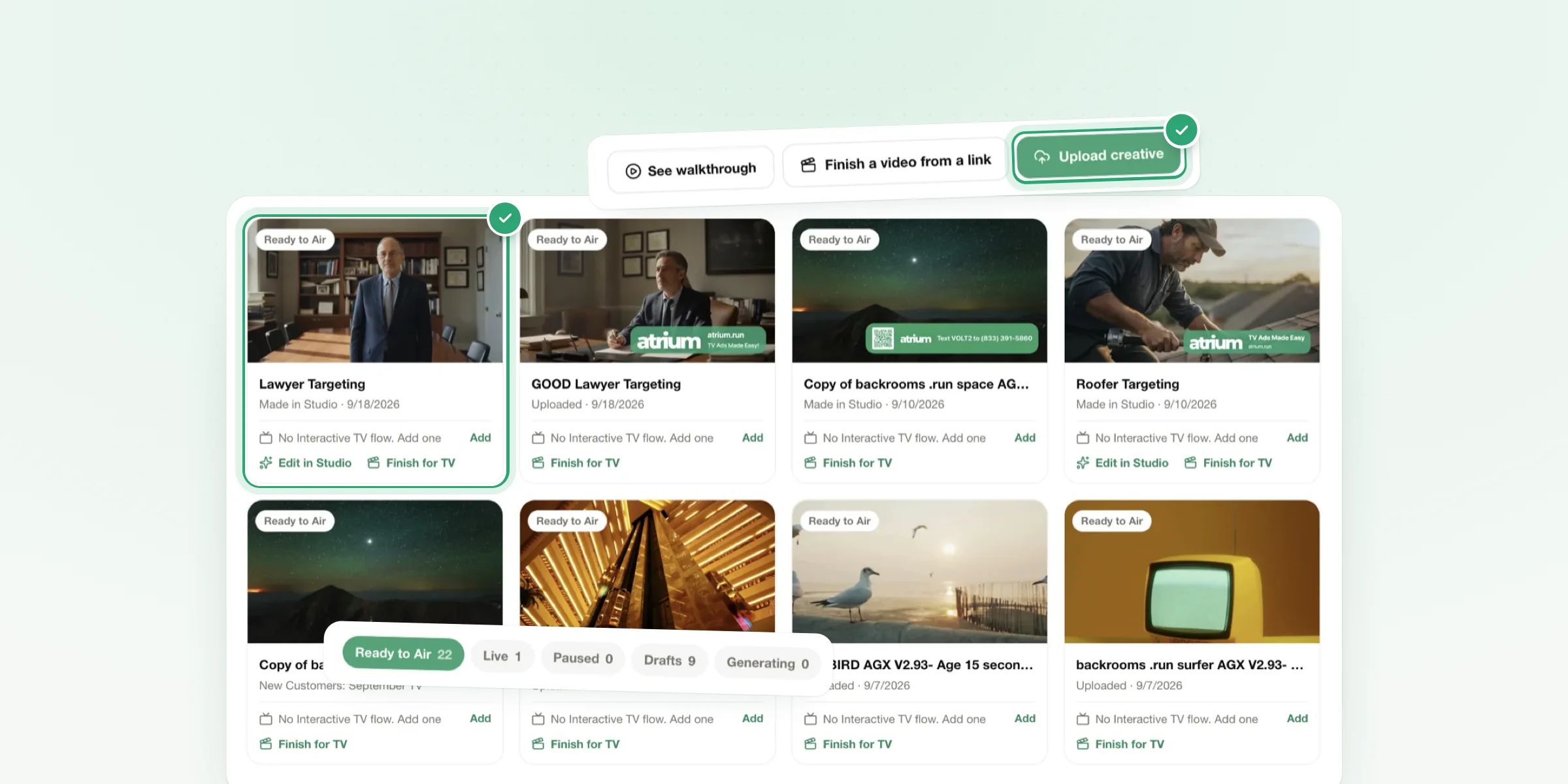Click the TV icon in Lawyer Targeting interactive flow row
1568x784 pixels.
(266, 438)
